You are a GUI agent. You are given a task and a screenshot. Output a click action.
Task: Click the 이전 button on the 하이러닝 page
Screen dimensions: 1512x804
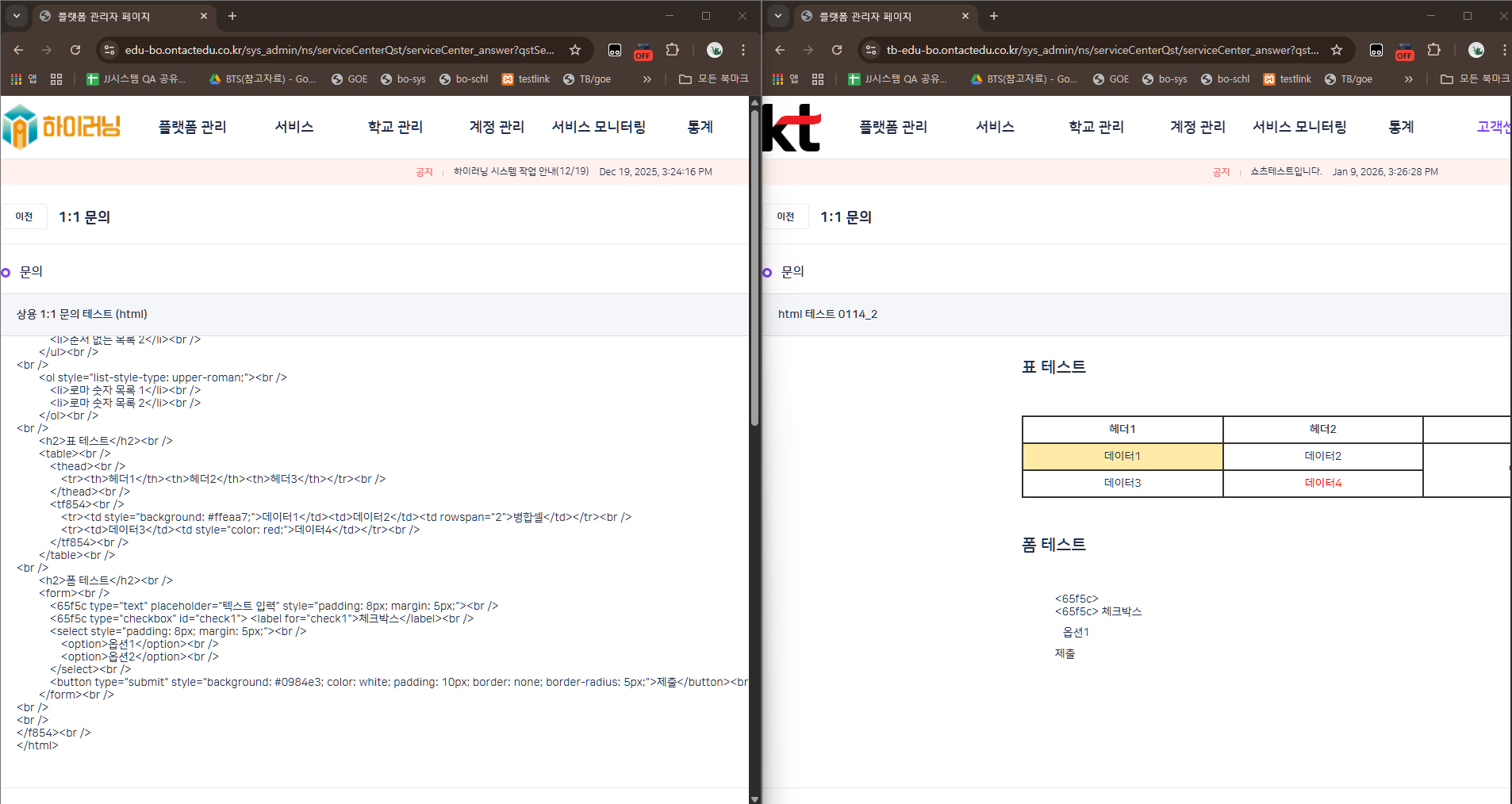pos(25,216)
